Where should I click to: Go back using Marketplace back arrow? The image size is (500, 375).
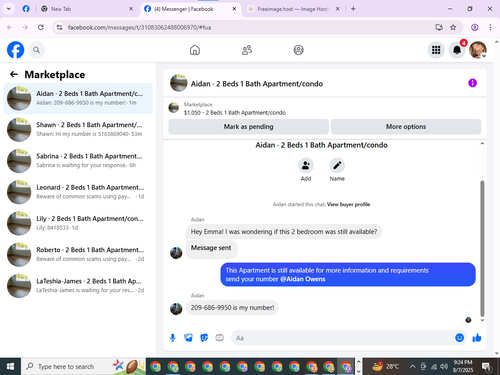coord(14,74)
